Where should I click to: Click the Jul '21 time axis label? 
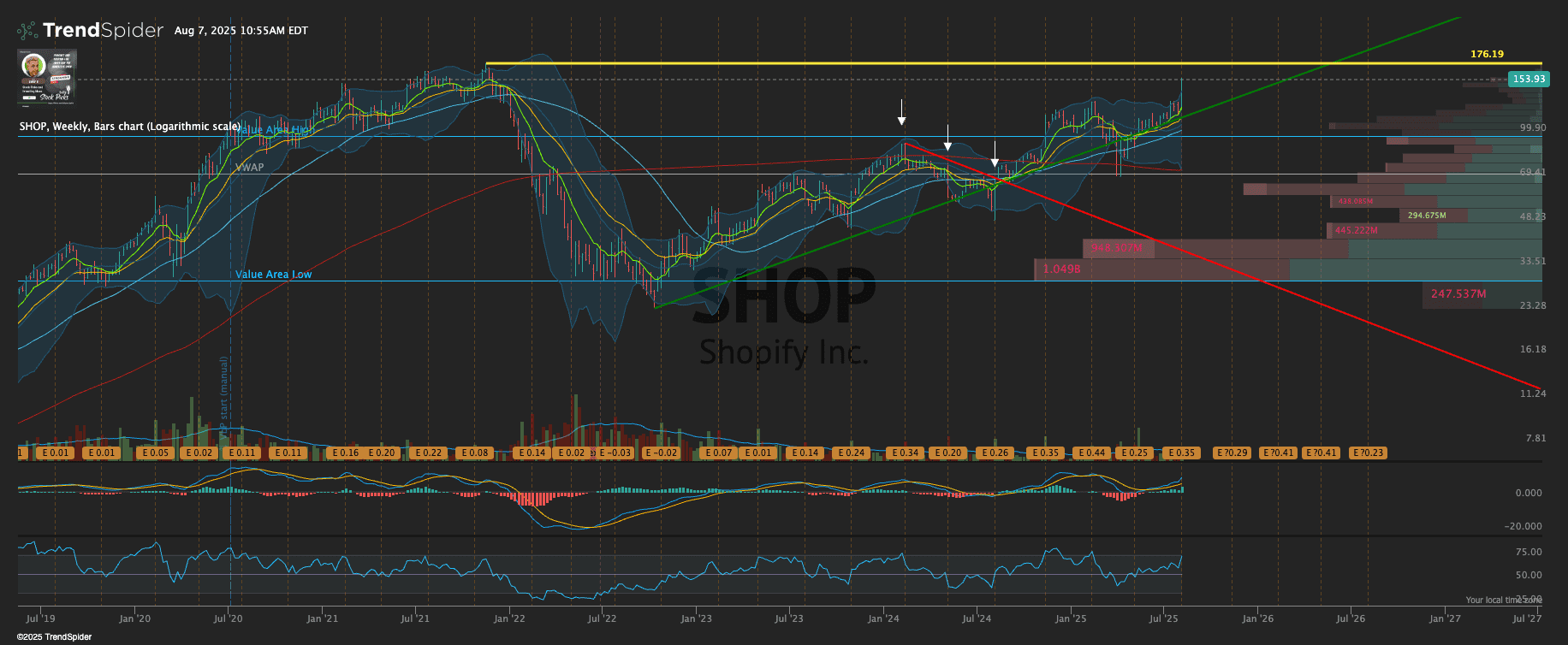(415, 618)
